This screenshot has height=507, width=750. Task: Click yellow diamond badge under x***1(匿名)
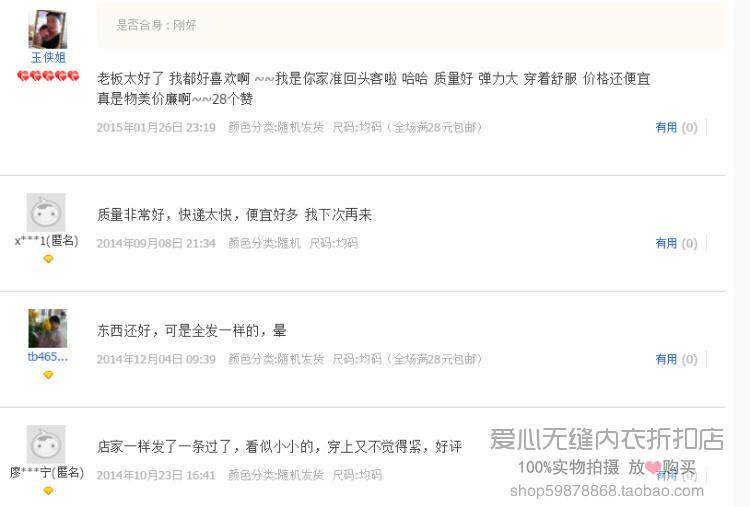point(48,259)
